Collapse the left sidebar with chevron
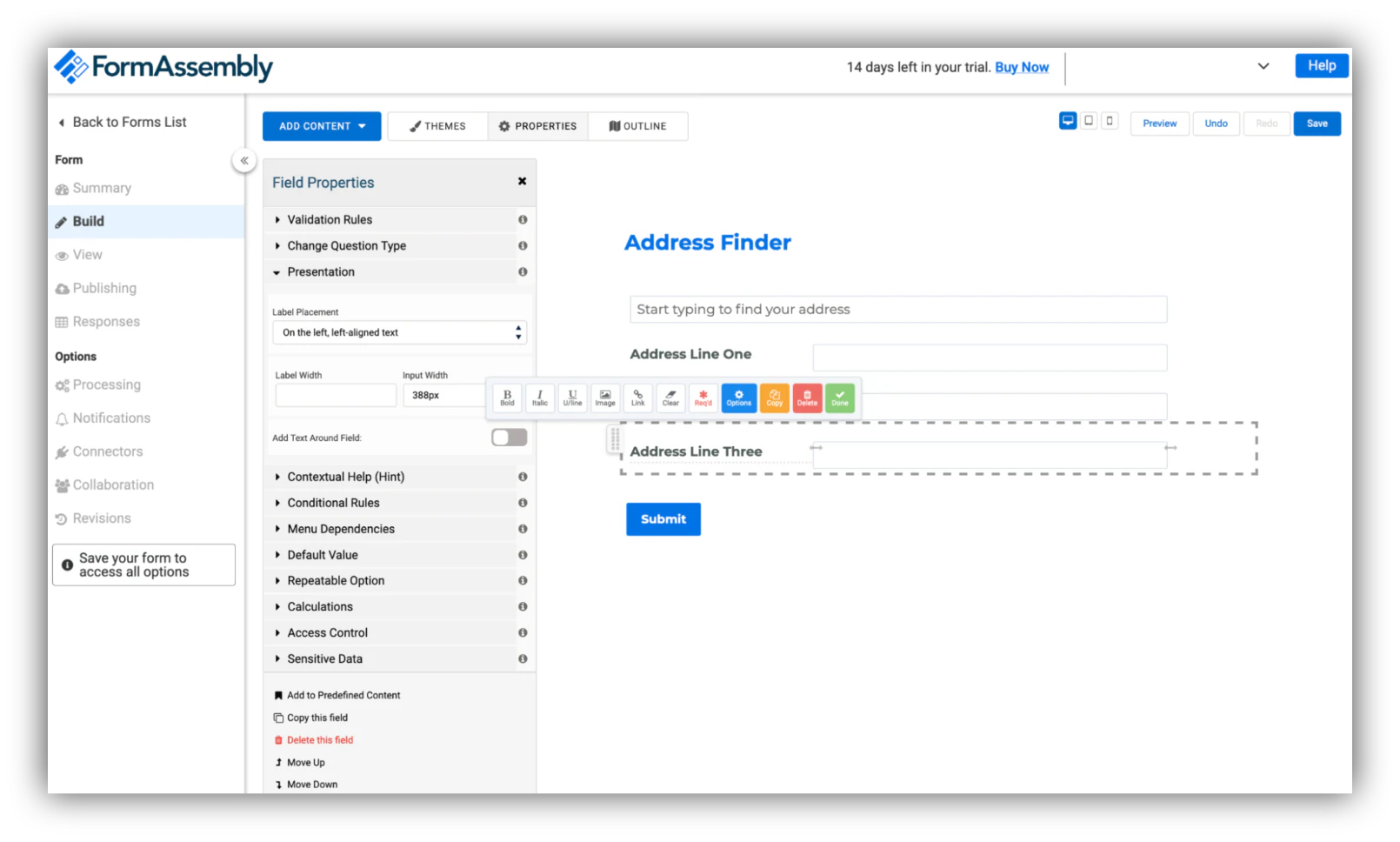The height and width of the screenshot is (842, 1400). [x=244, y=160]
